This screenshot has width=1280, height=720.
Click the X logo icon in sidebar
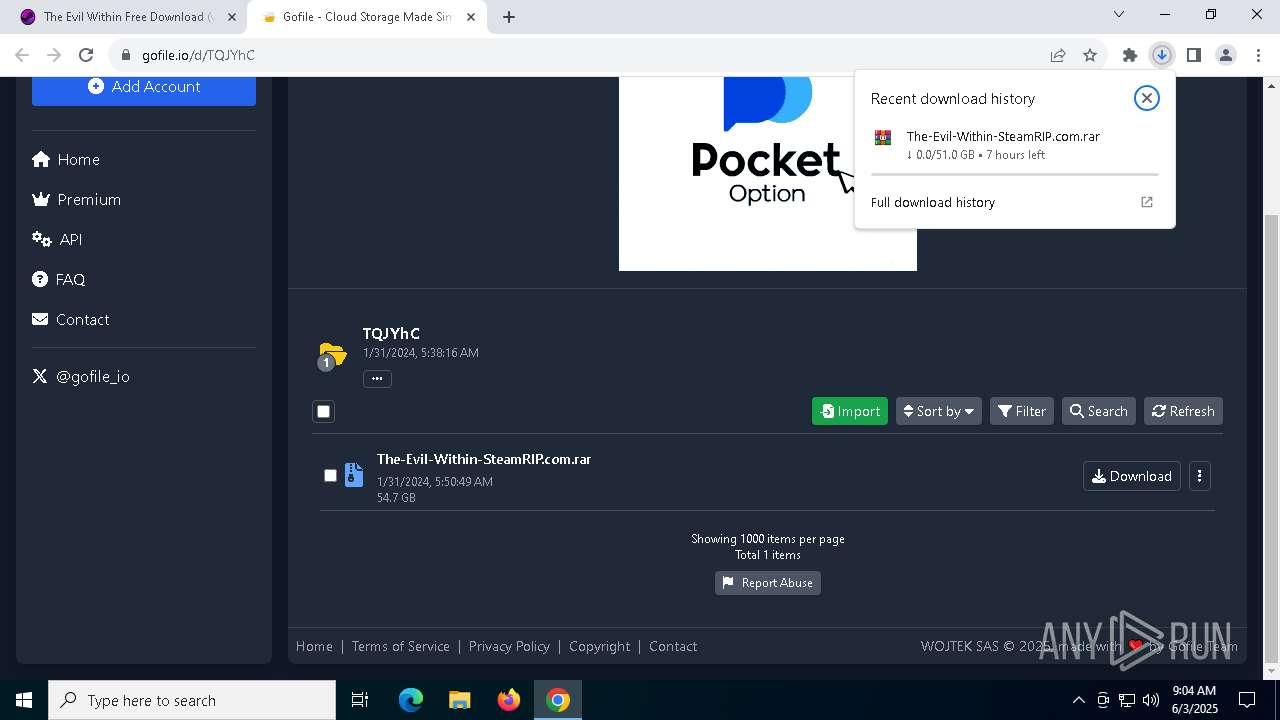point(40,377)
